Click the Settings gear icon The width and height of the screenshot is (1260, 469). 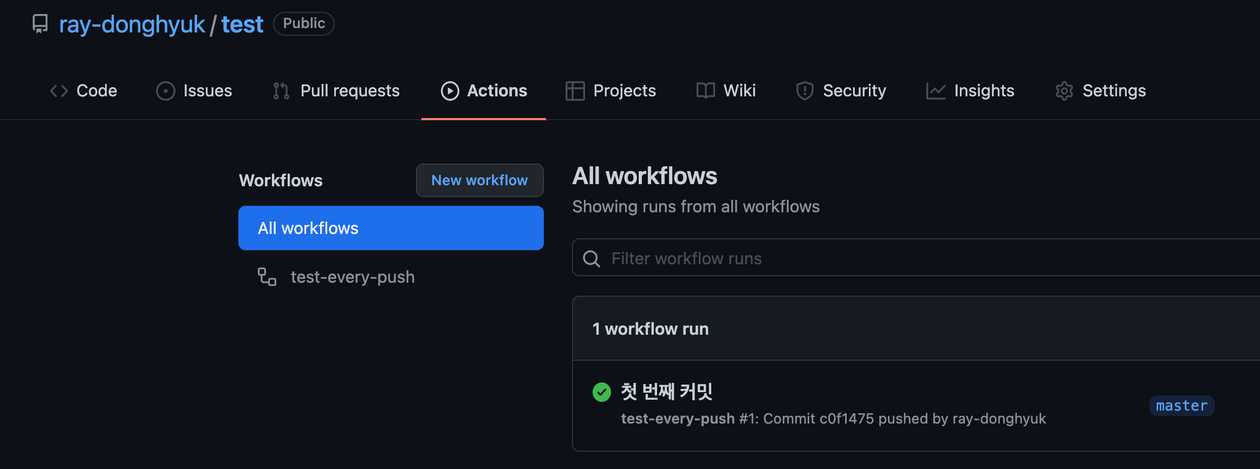(1064, 91)
